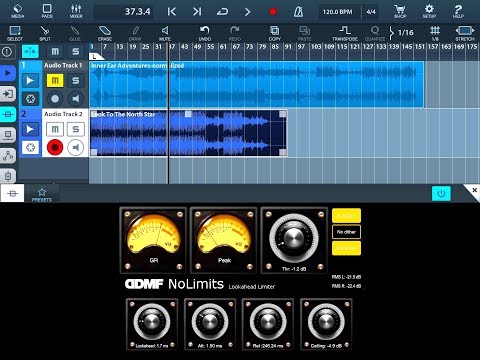Click the Undo arrow

click(205, 33)
